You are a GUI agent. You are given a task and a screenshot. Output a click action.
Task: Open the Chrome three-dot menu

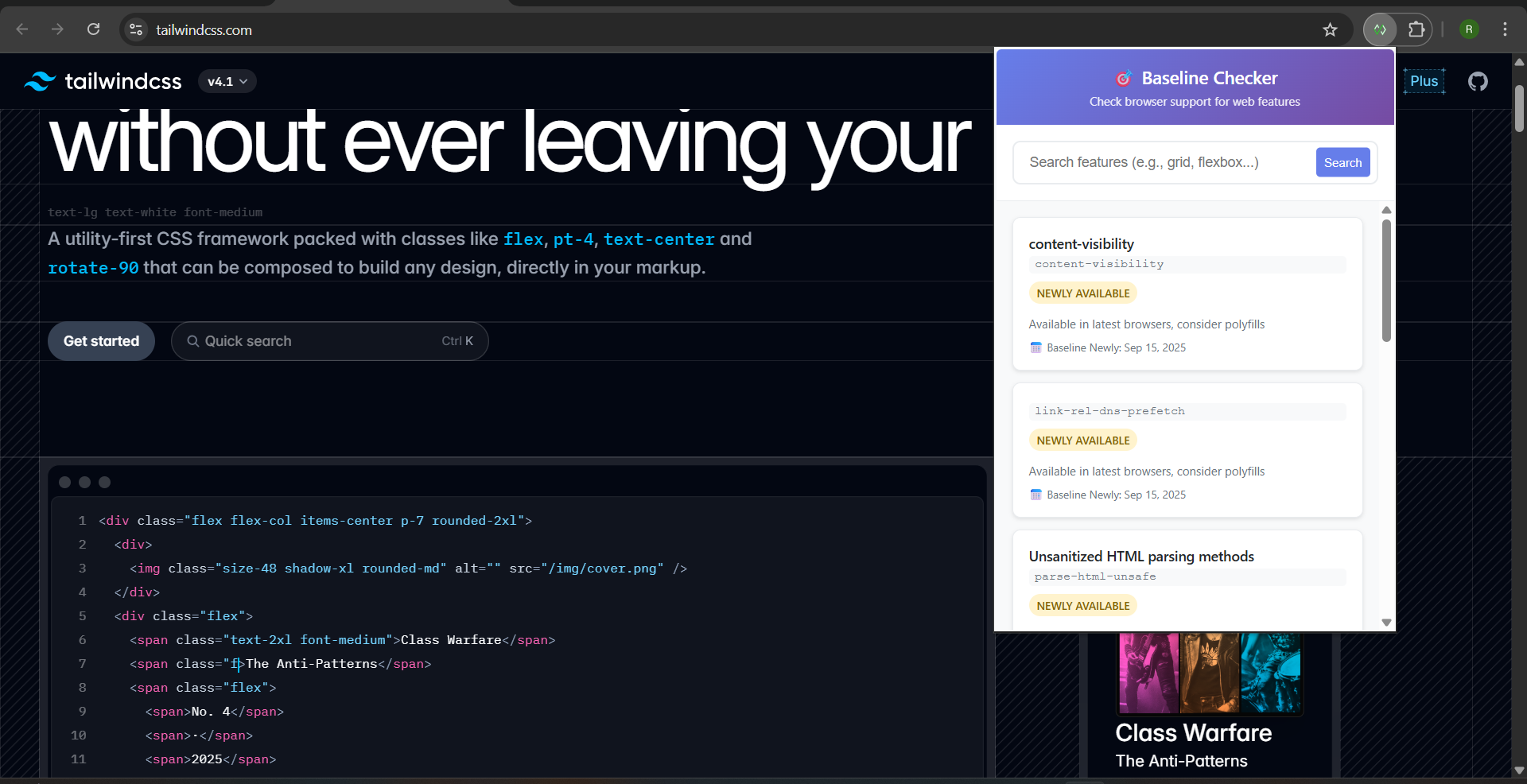pos(1505,29)
